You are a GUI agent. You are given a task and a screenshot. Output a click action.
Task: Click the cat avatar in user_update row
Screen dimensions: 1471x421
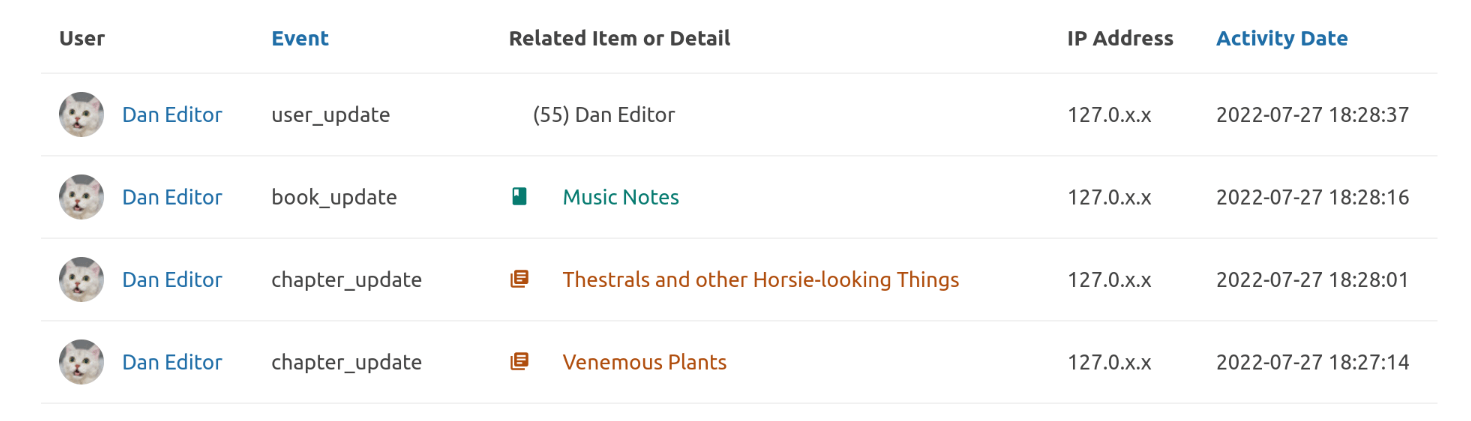coord(81,115)
